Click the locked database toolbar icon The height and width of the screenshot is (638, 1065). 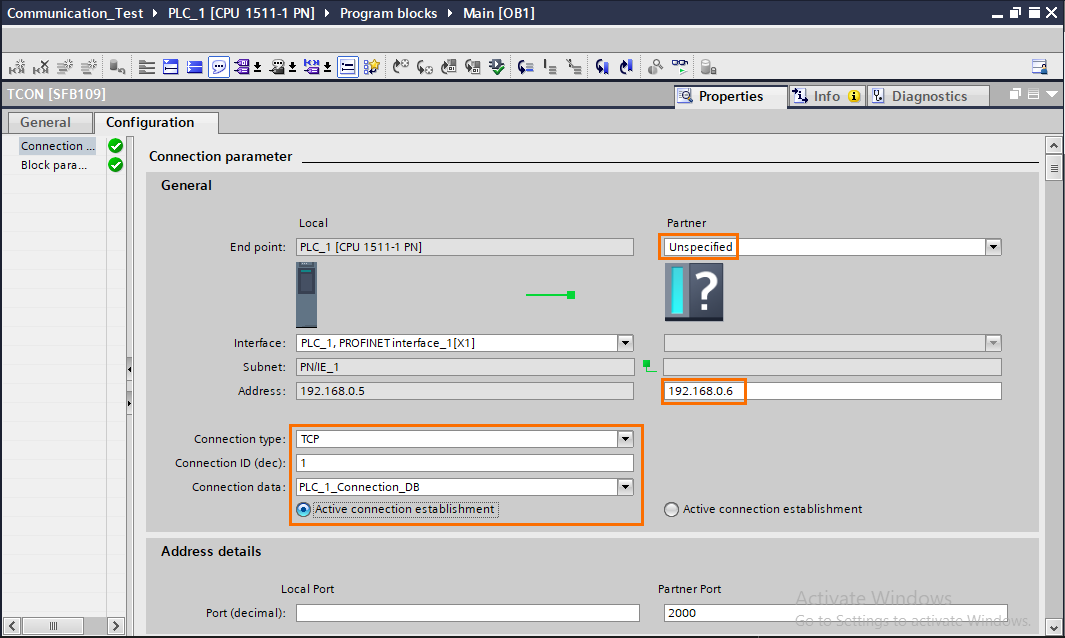pyautogui.click(x=708, y=67)
